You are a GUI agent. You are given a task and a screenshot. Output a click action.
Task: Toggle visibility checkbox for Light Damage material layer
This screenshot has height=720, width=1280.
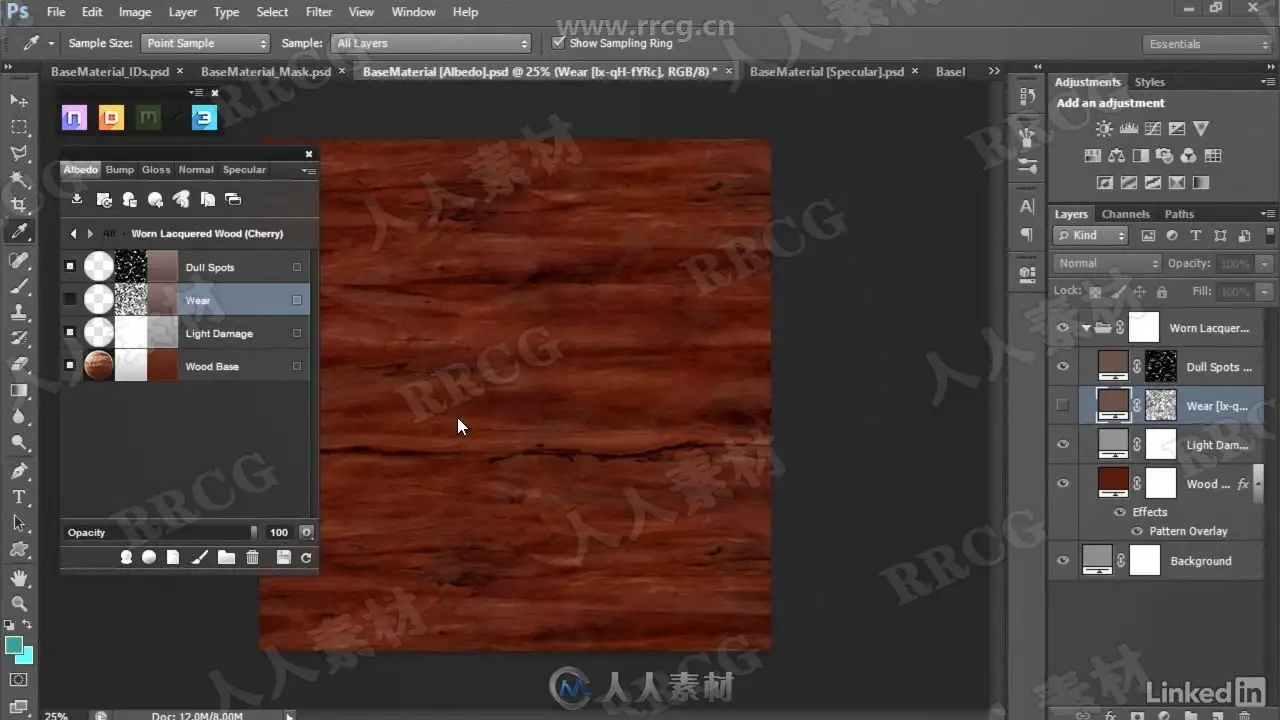(69, 333)
